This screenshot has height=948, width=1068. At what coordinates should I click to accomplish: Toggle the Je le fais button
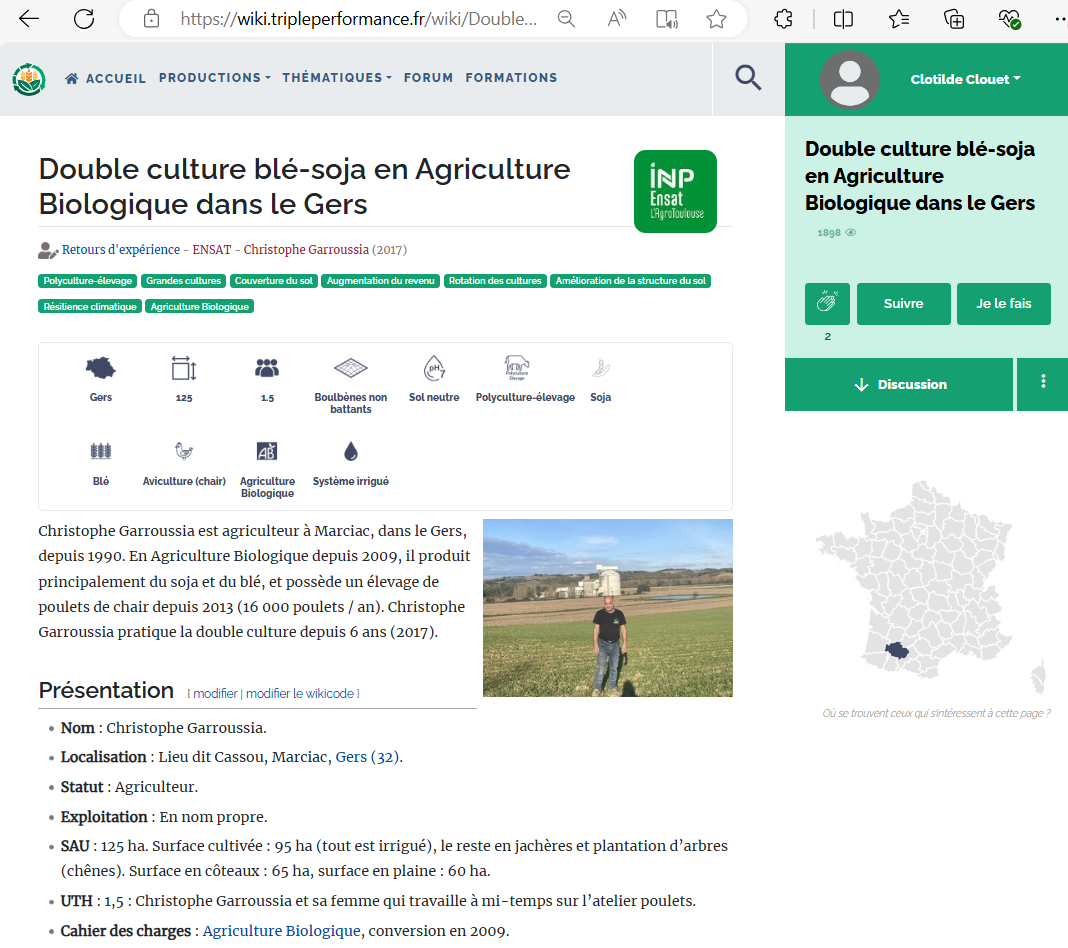(x=1003, y=304)
